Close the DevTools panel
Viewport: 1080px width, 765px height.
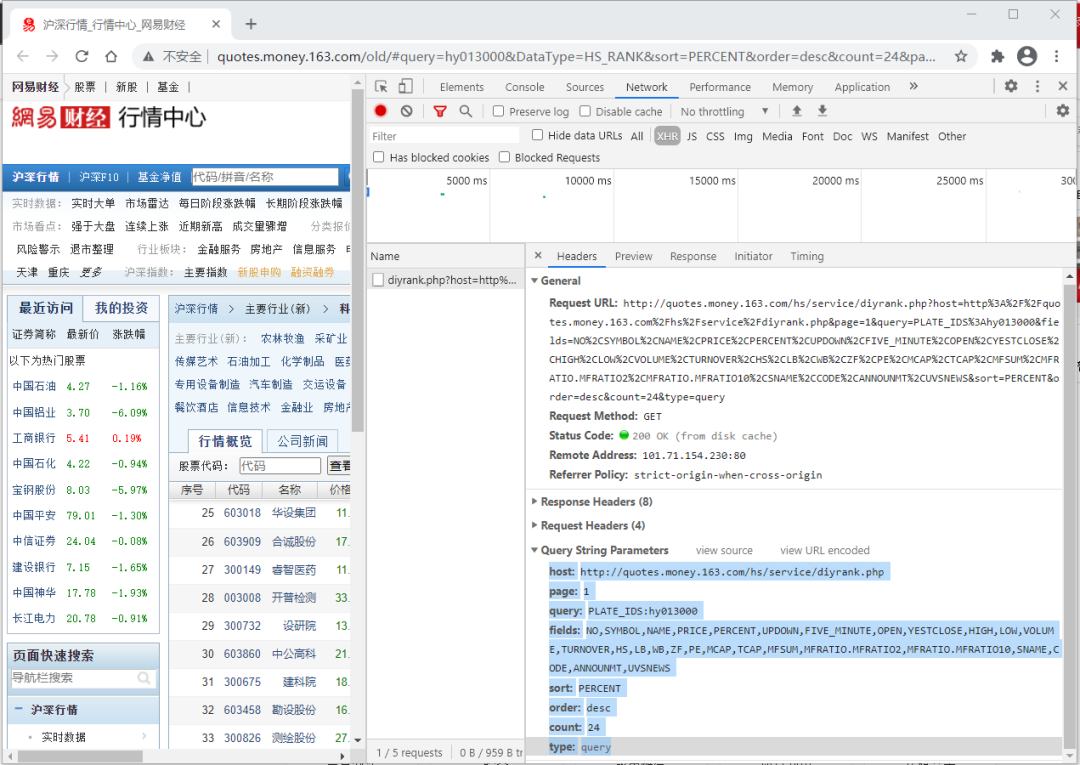pos(1063,86)
